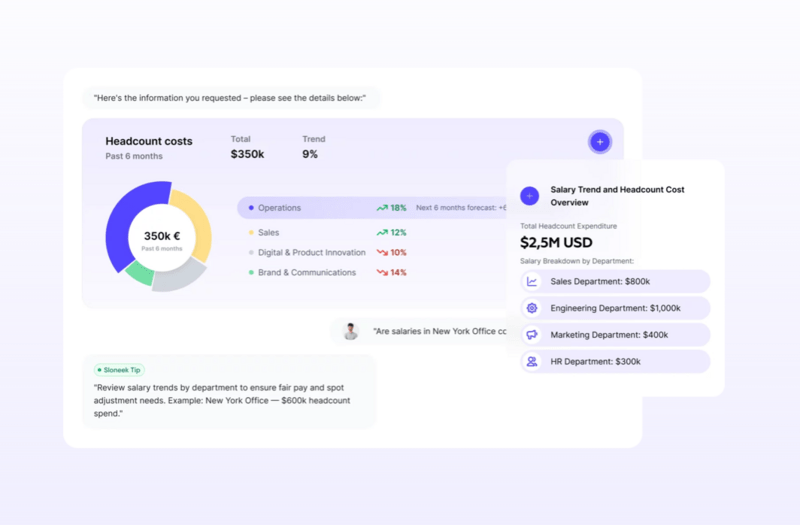
Task: Open the Marketing Department: $400k row
Action: pos(615,335)
